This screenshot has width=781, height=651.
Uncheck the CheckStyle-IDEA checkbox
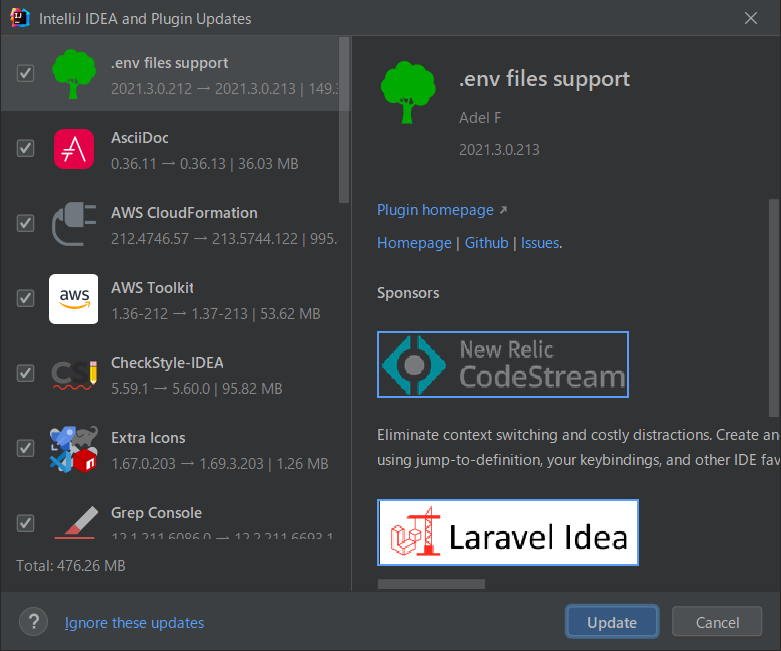25,373
